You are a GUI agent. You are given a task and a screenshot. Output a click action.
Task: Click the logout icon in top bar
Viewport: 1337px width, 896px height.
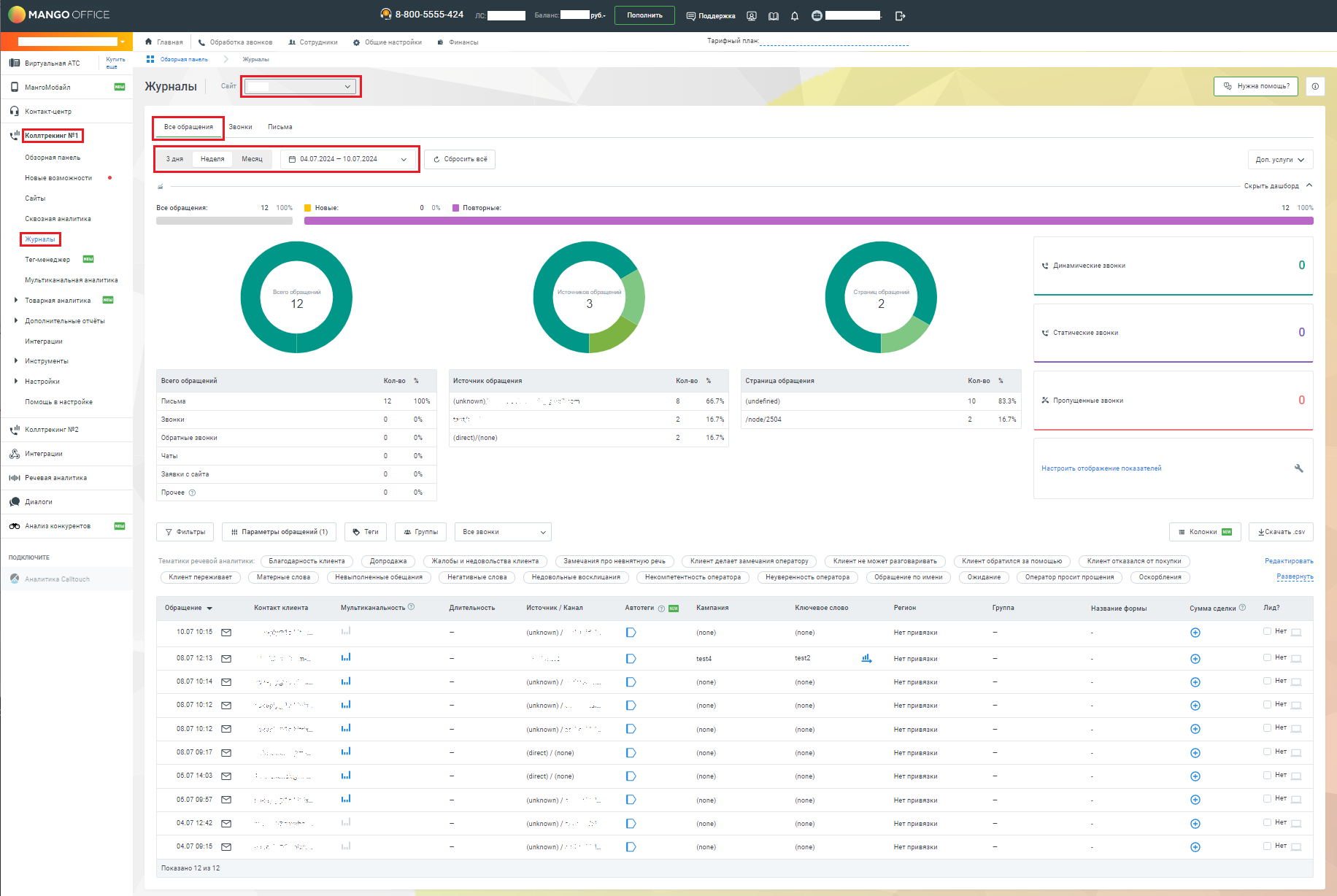coord(900,15)
